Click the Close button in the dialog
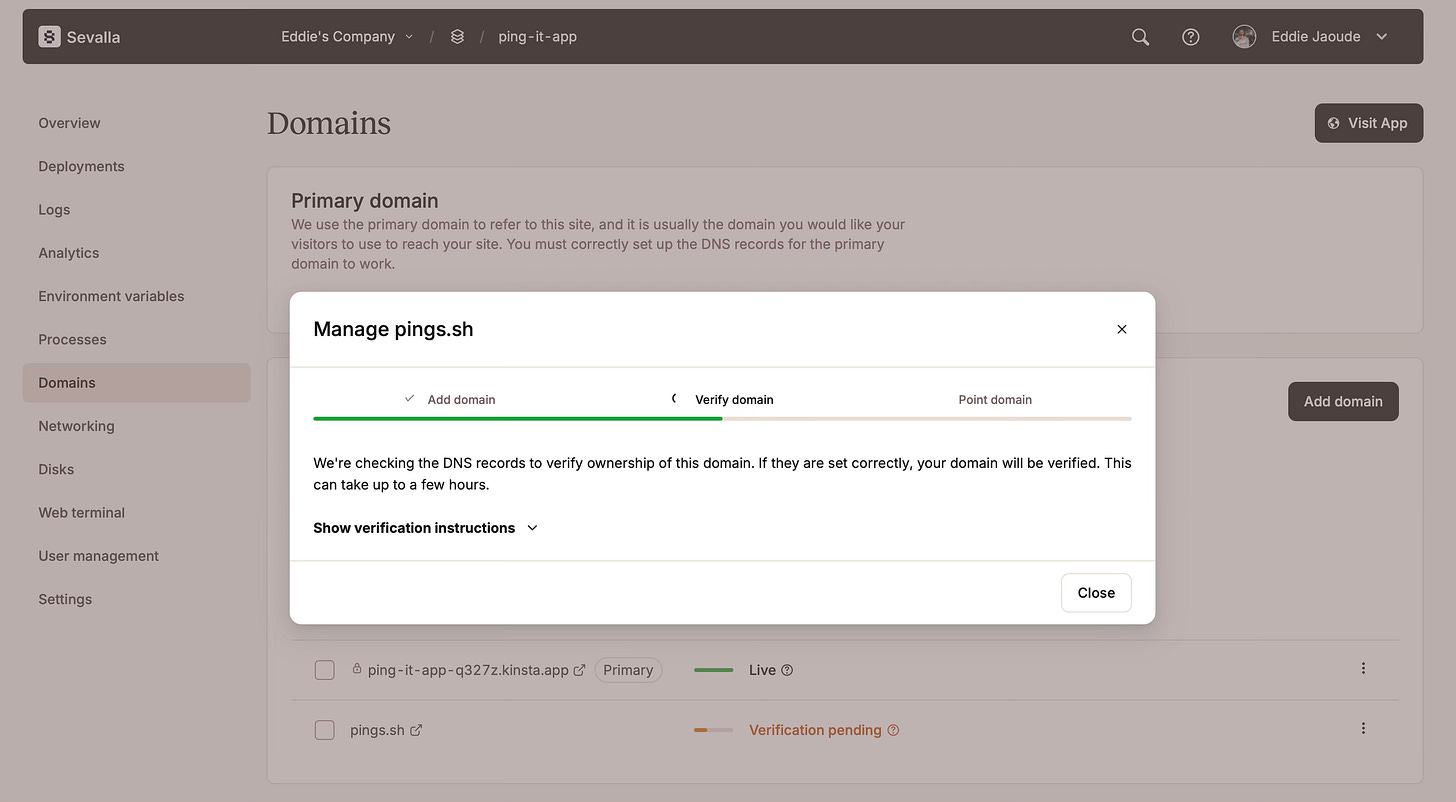 pyautogui.click(x=1096, y=593)
